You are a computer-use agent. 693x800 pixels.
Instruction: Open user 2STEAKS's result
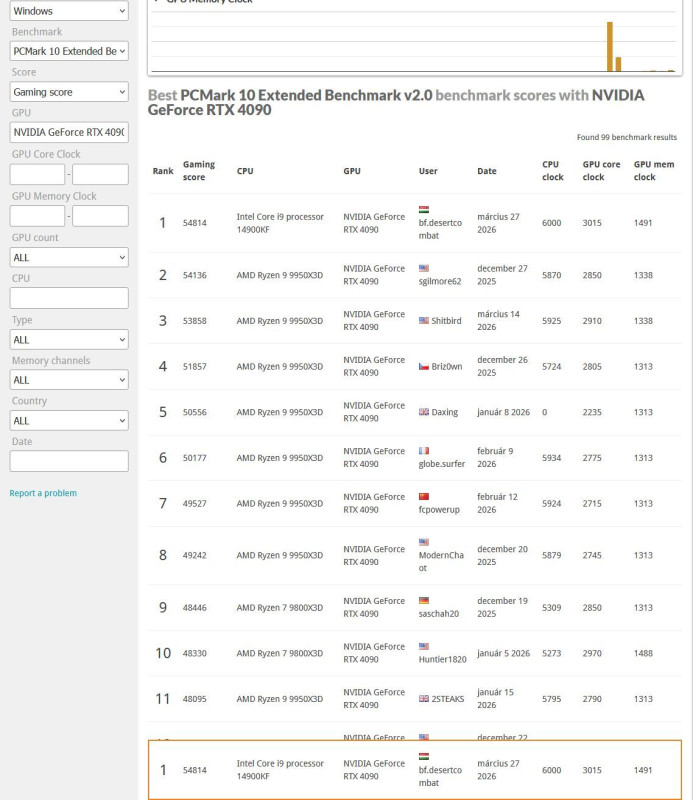pos(448,698)
